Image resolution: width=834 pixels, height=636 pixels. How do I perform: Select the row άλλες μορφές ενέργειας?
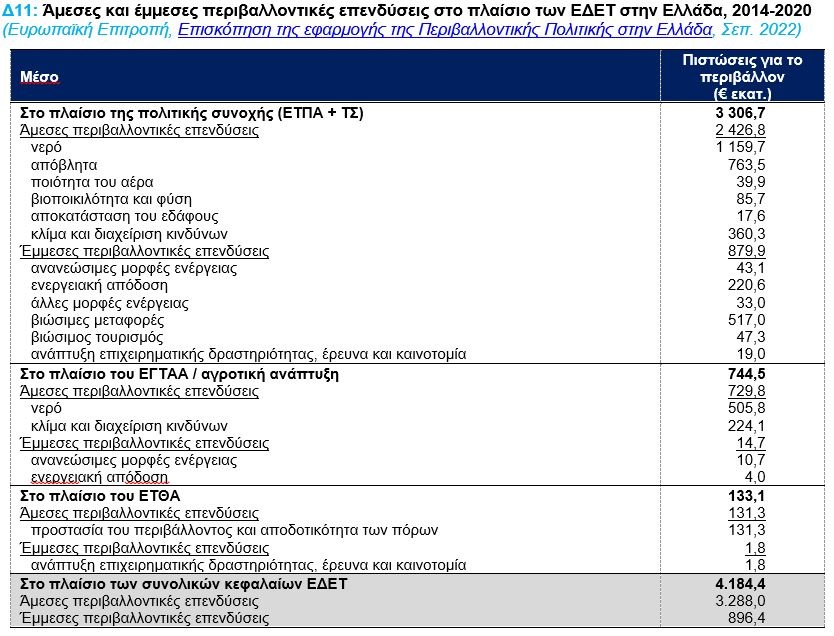click(x=417, y=303)
